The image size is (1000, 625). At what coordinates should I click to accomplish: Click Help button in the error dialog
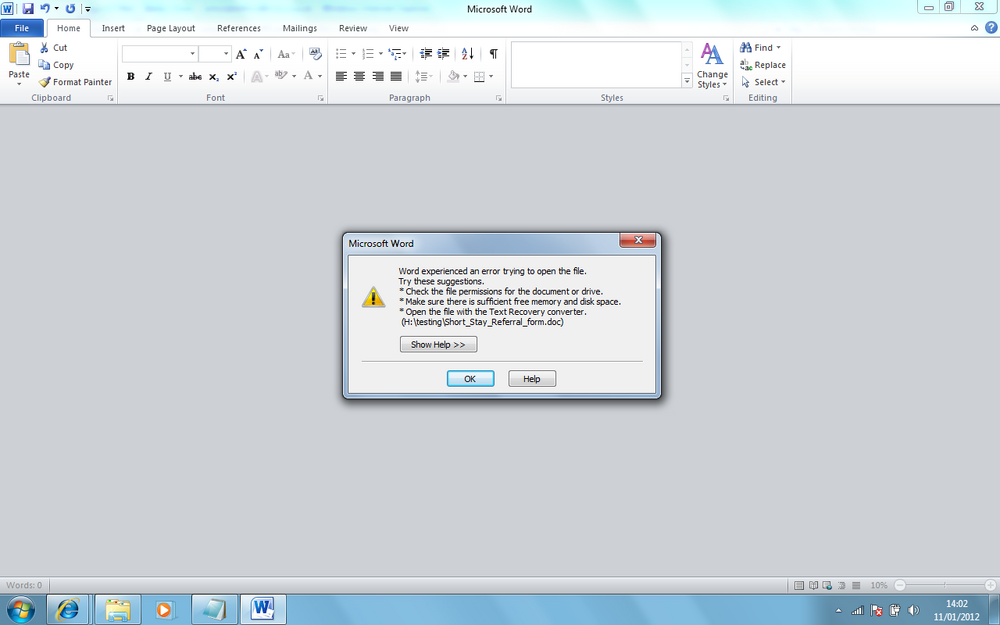(x=532, y=379)
